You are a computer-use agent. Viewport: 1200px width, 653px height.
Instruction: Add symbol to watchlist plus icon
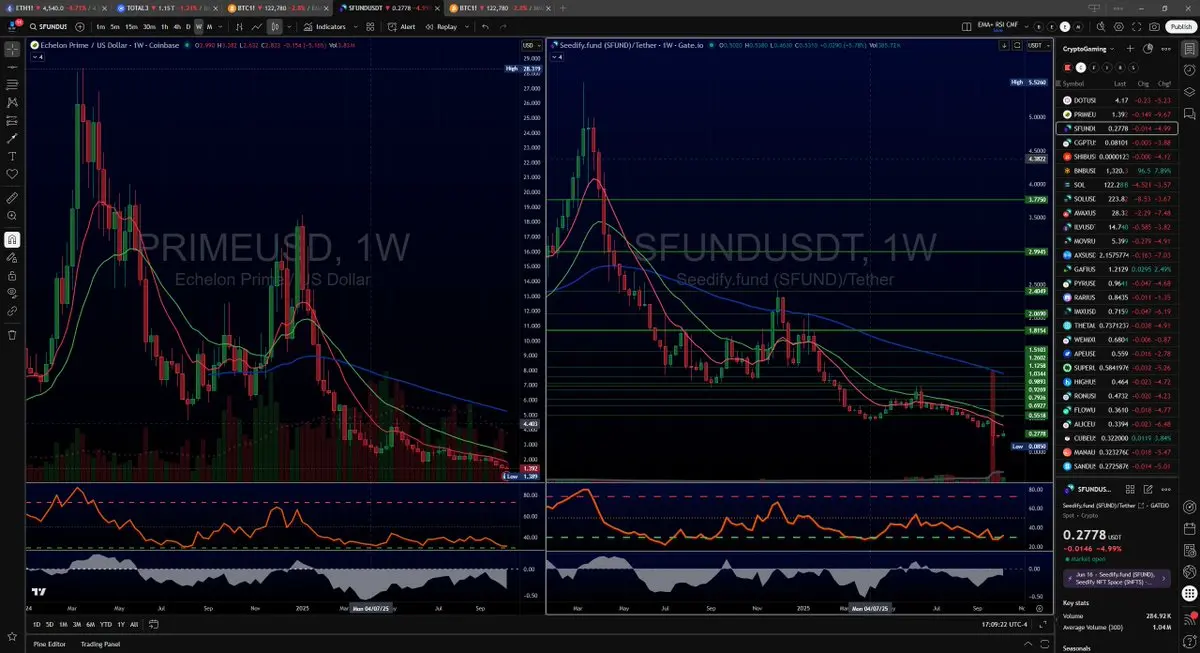(1130, 48)
